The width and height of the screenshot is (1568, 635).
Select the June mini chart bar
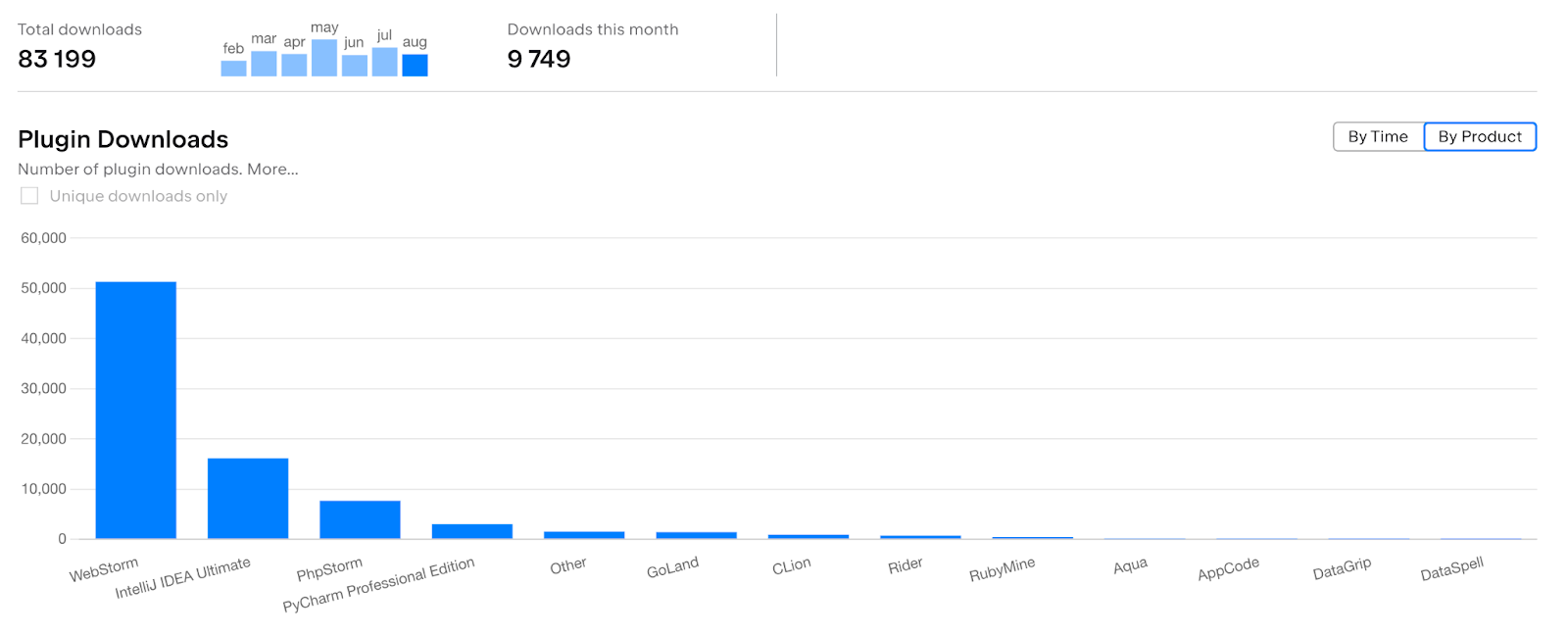click(355, 66)
